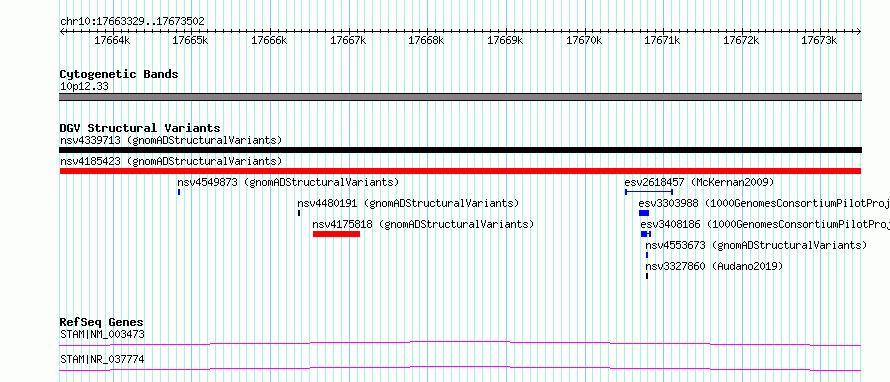
Task: Click the black nsv4339713 variant bar
Action: 460,150
